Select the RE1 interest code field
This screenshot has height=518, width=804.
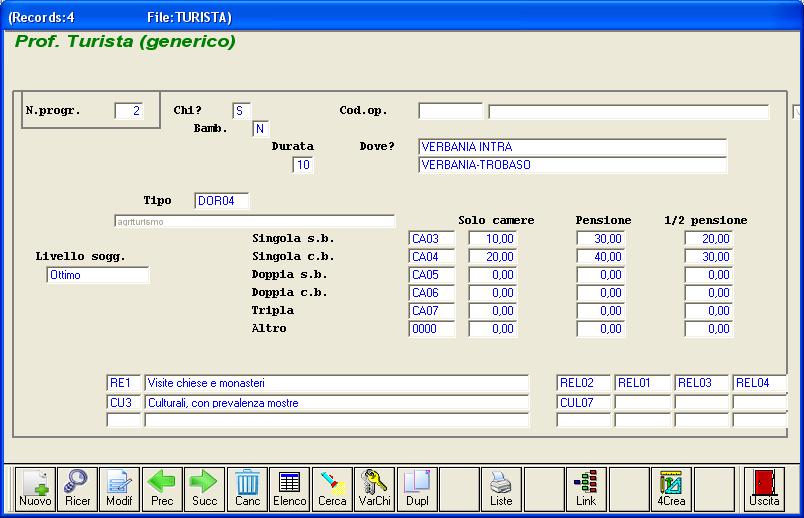click(124, 383)
